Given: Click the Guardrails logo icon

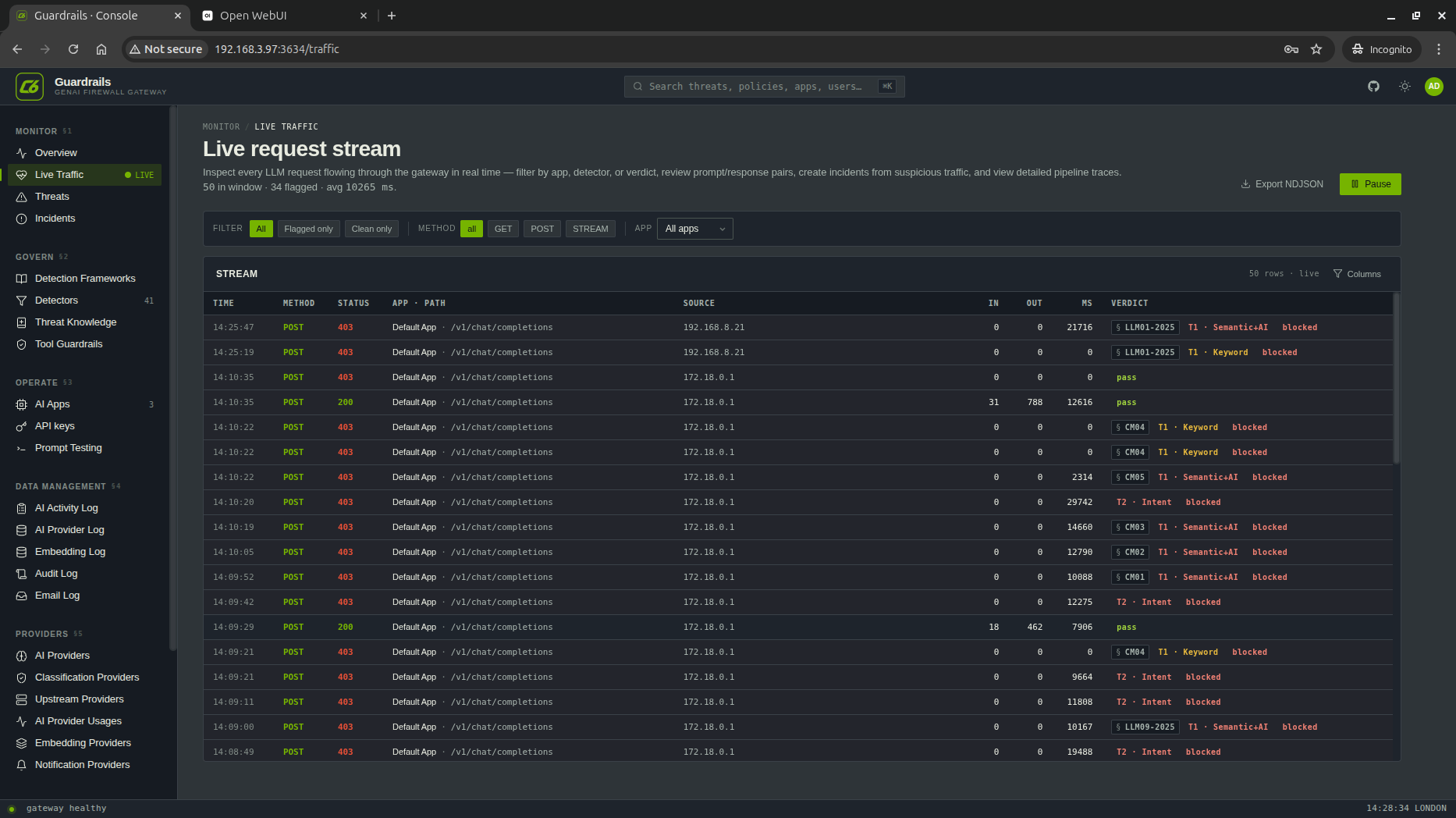Looking at the screenshot, I should [x=30, y=87].
